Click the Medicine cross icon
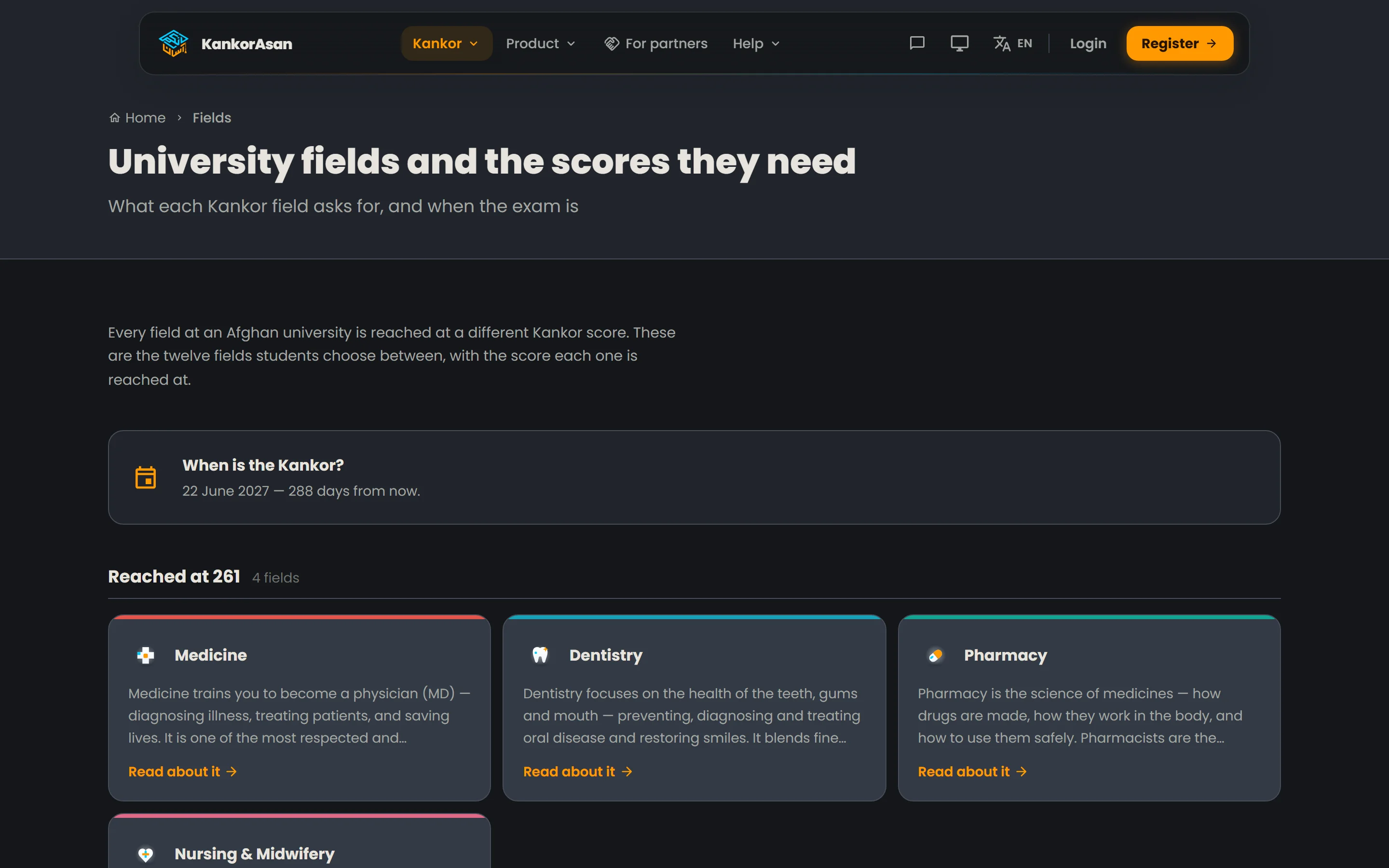Image resolution: width=1389 pixels, height=868 pixels. pyautogui.click(x=146, y=655)
